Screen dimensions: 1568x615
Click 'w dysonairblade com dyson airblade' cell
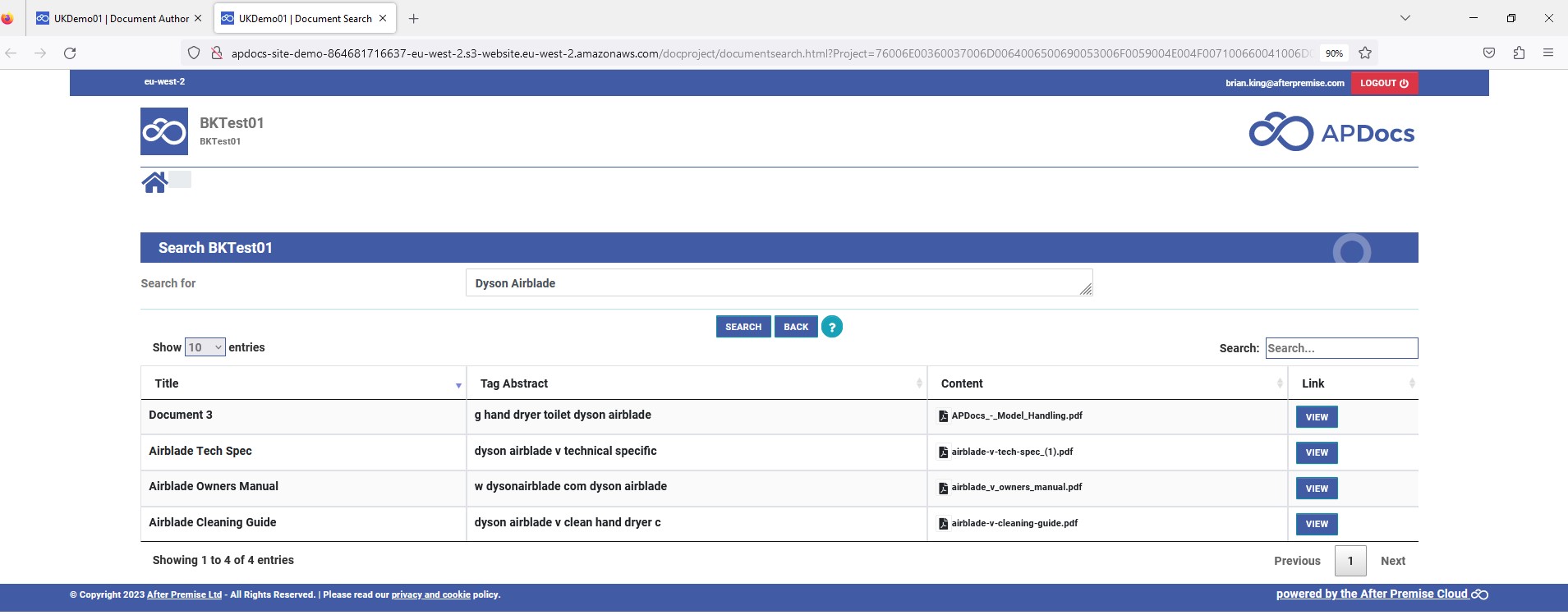pos(697,489)
